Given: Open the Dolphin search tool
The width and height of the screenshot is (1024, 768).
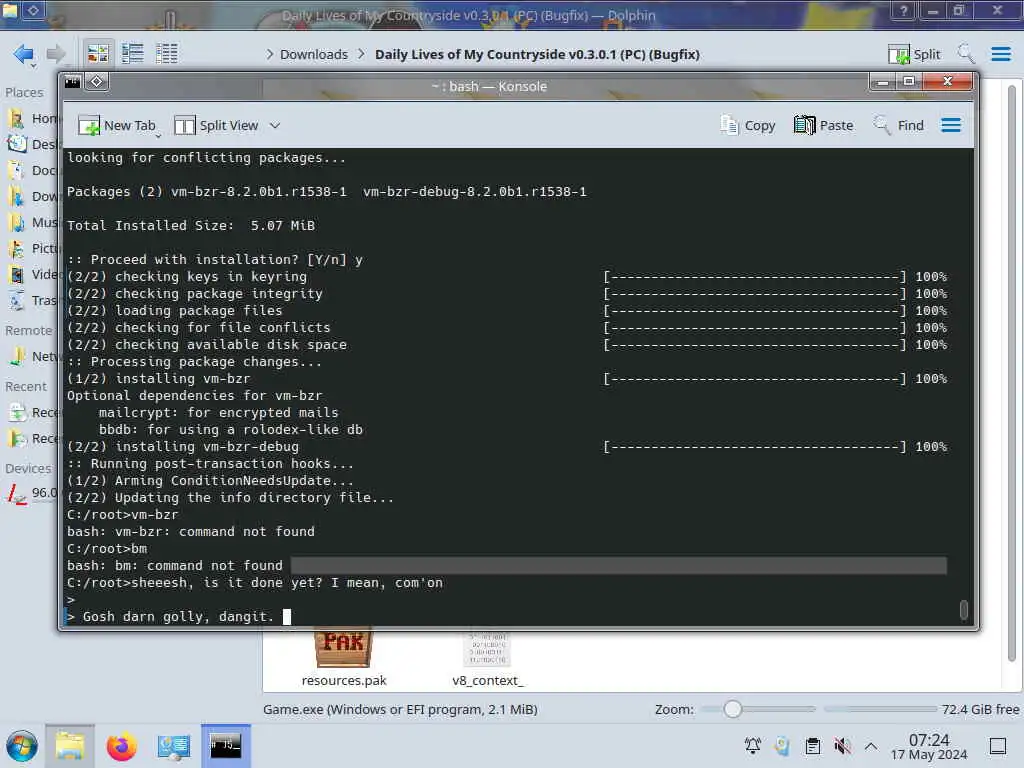Looking at the screenshot, I should (966, 54).
